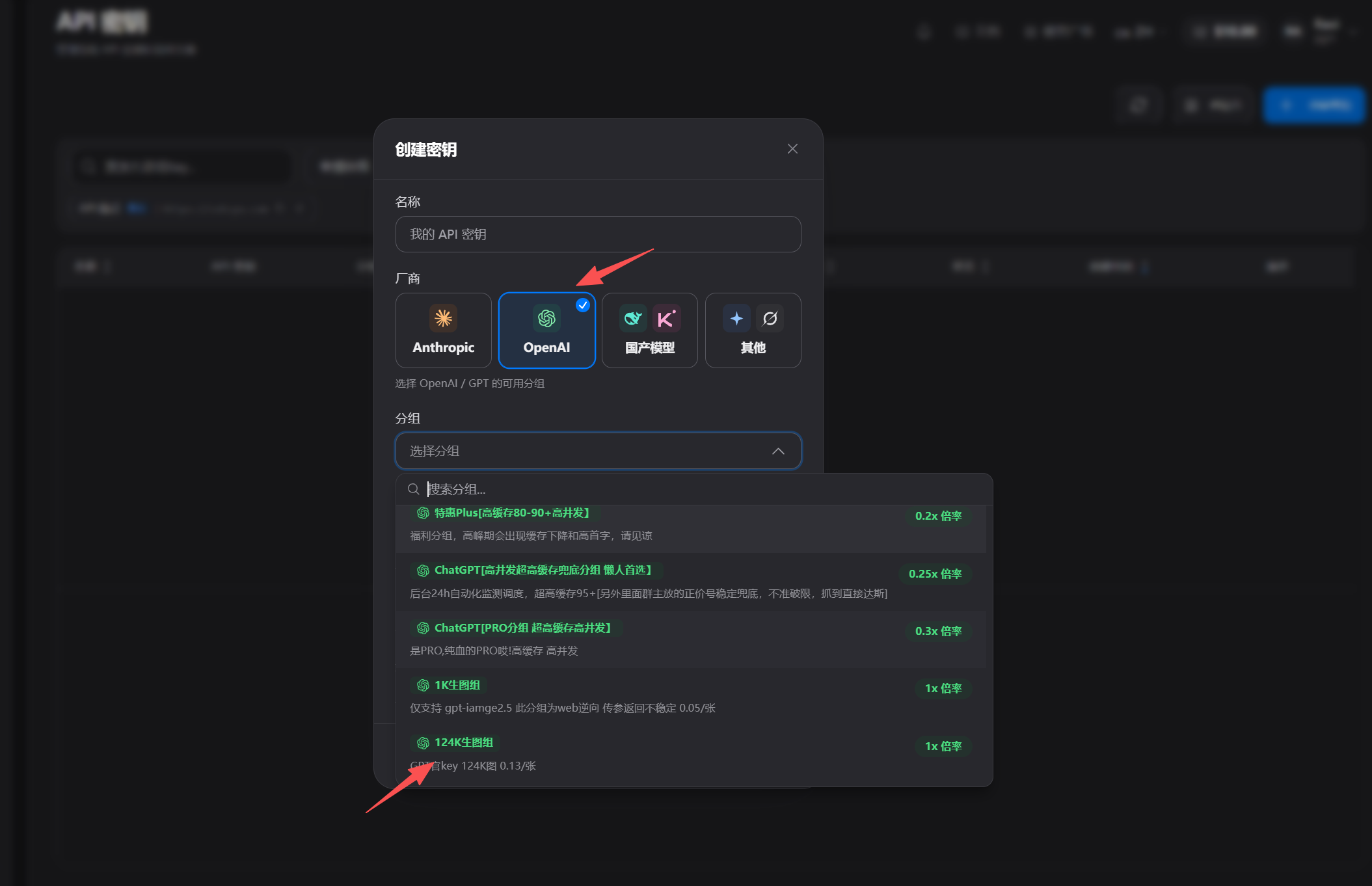Click the text 仅支持 gpt-iamge2.5 description
Image resolution: width=1372 pixels, height=886 pixels.
pyautogui.click(x=563, y=708)
